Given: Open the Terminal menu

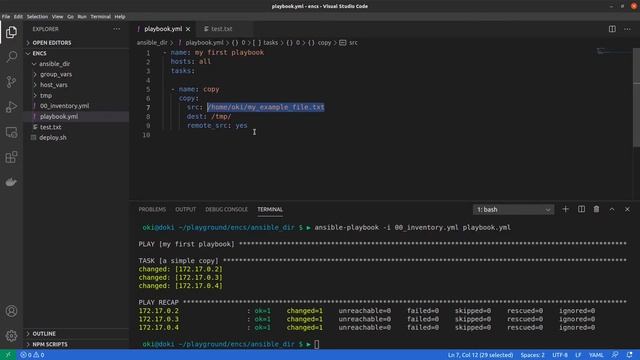Looking at the screenshot, I should pyautogui.click(x=100, y=17).
